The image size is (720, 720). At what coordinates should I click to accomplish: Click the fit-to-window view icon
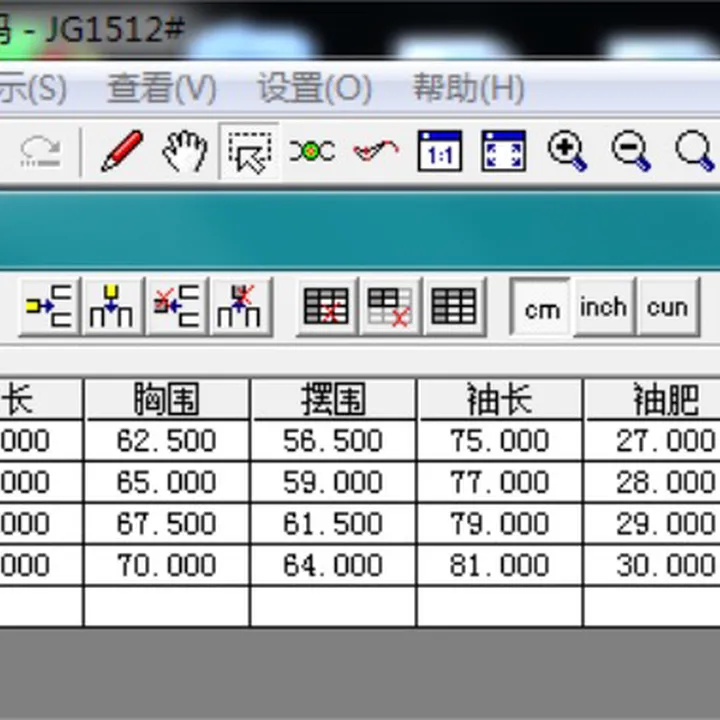pyautogui.click(x=503, y=152)
